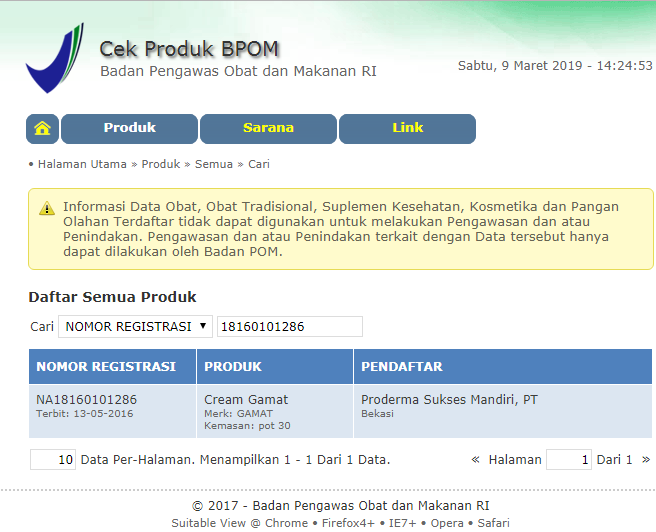
Task: Click the Bekasi location text
Action: (x=377, y=414)
